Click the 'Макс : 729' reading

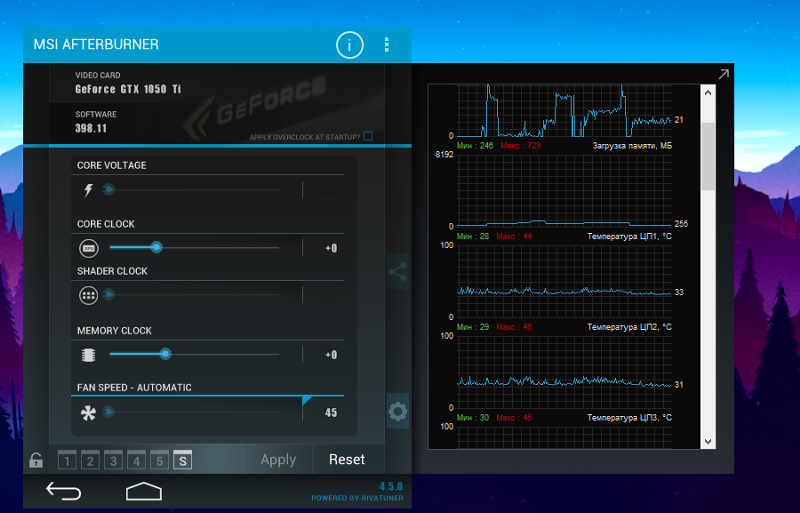[520, 146]
